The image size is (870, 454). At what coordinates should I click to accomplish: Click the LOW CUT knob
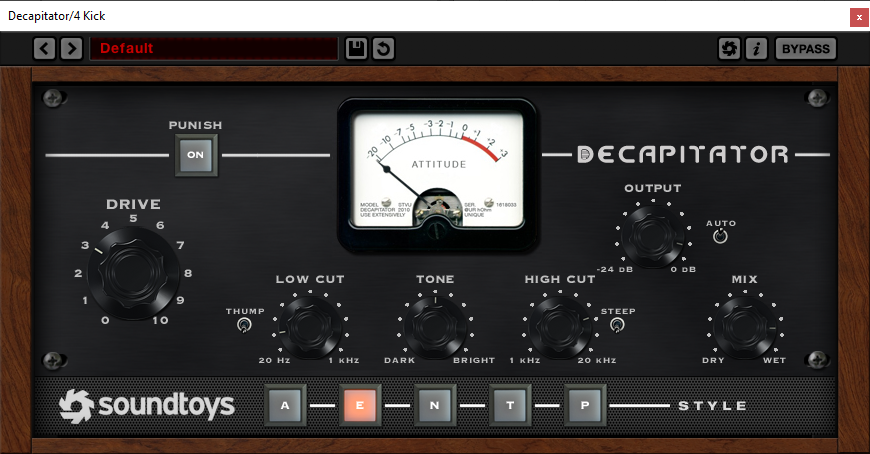pos(310,327)
